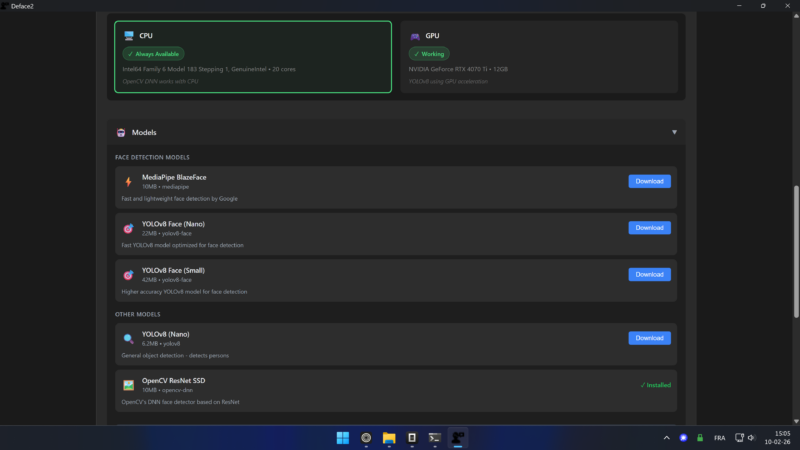Viewport: 800px width, 450px height.
Task: Click the Models section header title
Action: (144, 132)
